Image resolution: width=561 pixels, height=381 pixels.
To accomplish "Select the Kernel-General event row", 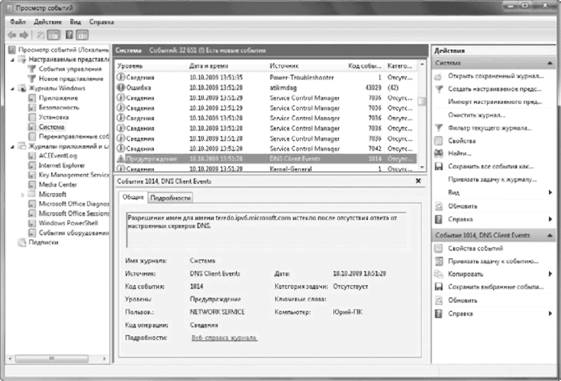I will coord(266,168).
